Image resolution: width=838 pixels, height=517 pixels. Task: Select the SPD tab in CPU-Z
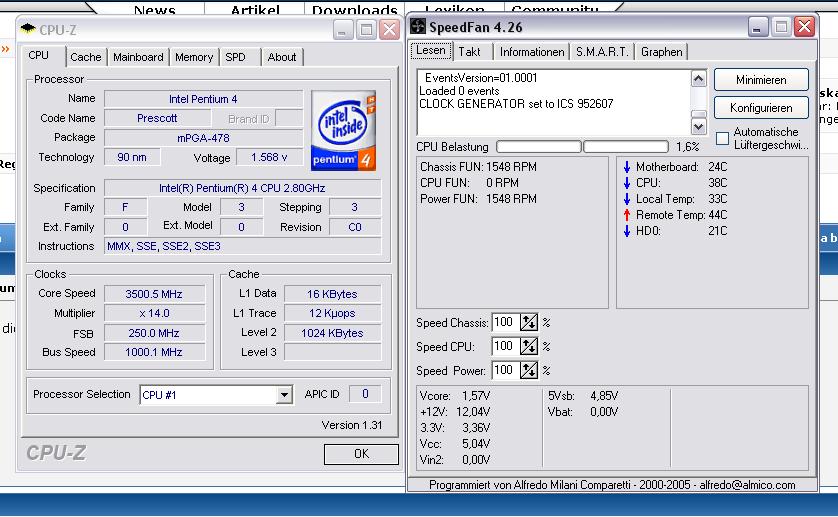pyautogui.click(x=235, y=57)
